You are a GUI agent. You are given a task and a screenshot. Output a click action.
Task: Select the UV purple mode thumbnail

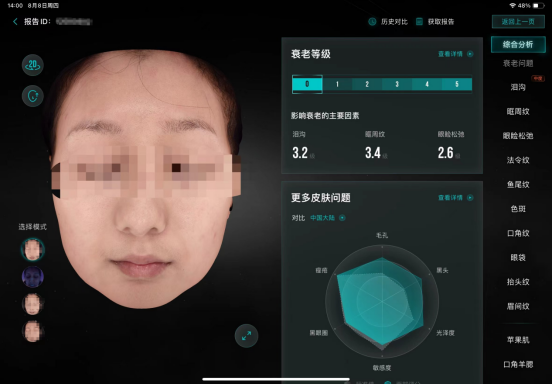33,277
